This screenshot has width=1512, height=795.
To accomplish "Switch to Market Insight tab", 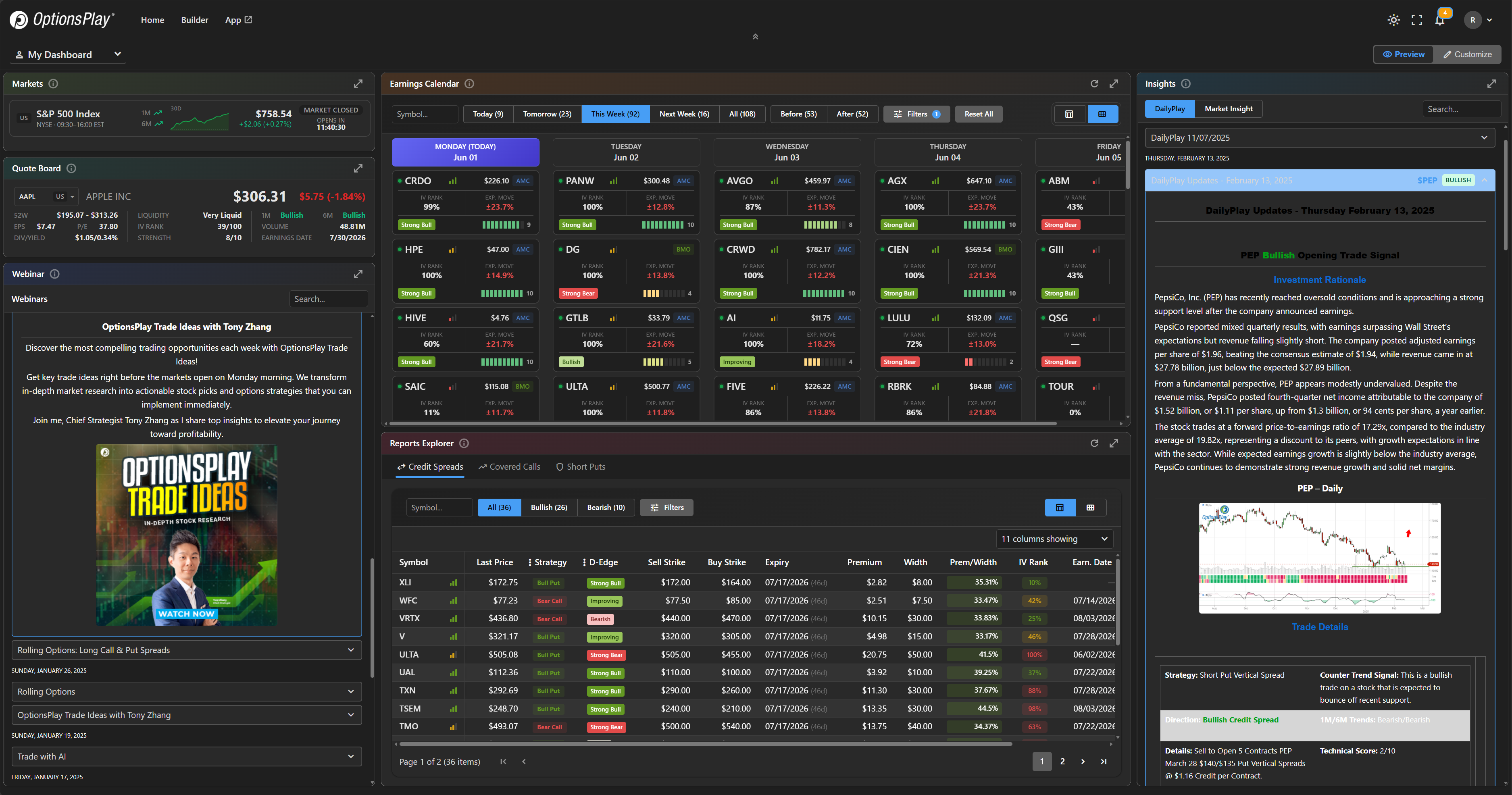I will (1229, 108).
